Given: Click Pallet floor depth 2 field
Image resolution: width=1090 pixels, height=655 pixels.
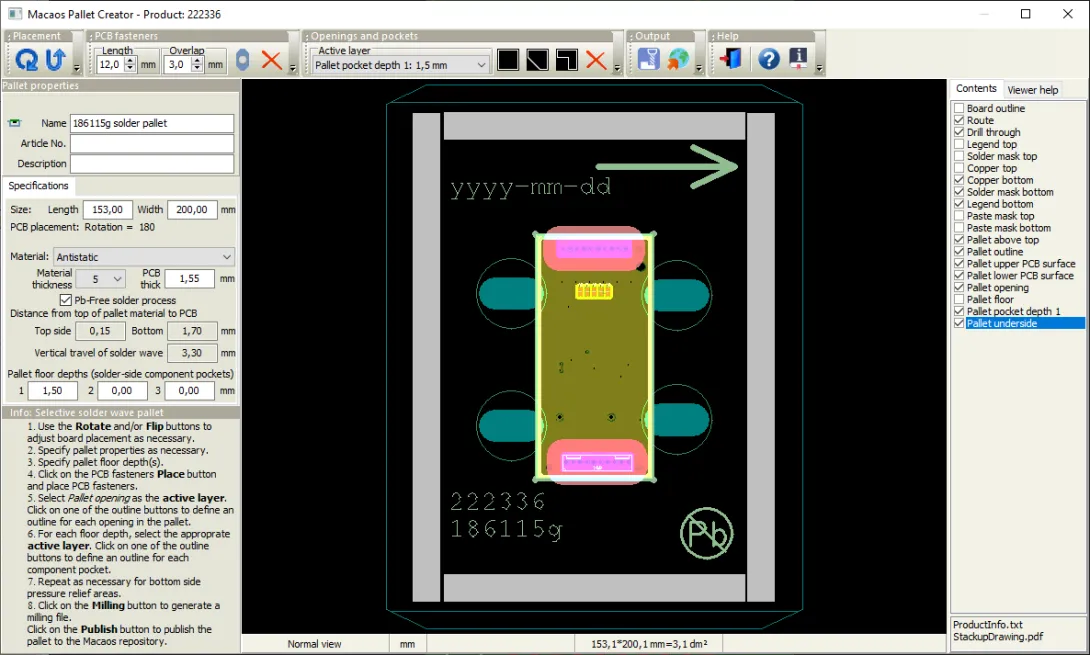Looking at the screenshot, I should [x=122, y=391].
